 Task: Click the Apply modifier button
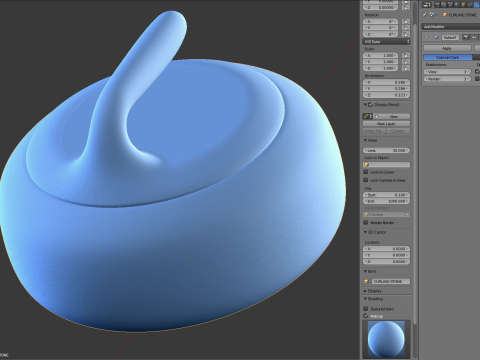tap(447, 48)
